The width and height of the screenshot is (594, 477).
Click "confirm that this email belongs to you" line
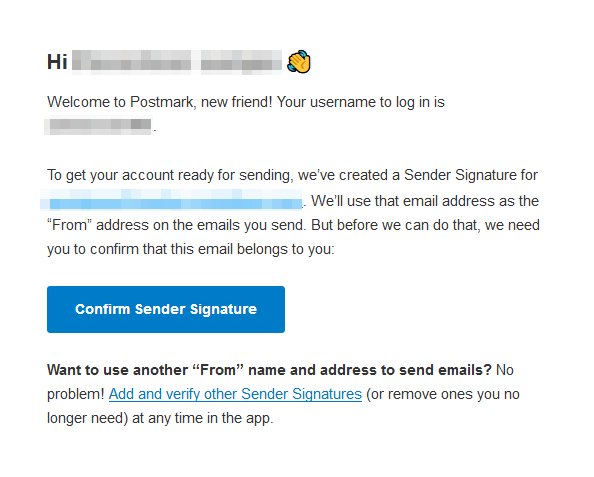tap(212, 249)
